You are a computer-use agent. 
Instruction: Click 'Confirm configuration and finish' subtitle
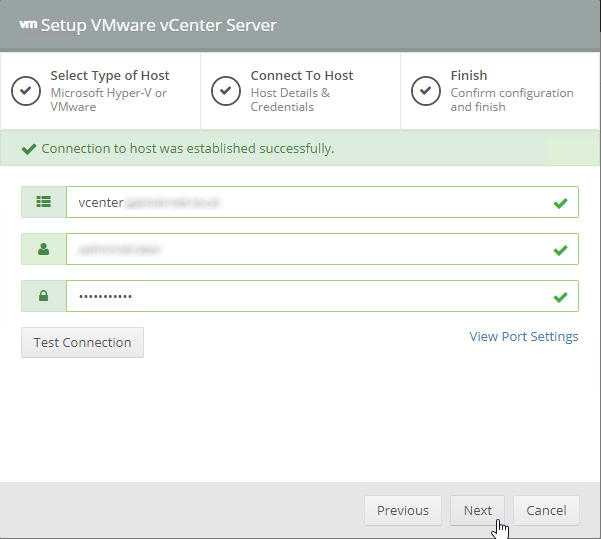[x=512, y=100]
